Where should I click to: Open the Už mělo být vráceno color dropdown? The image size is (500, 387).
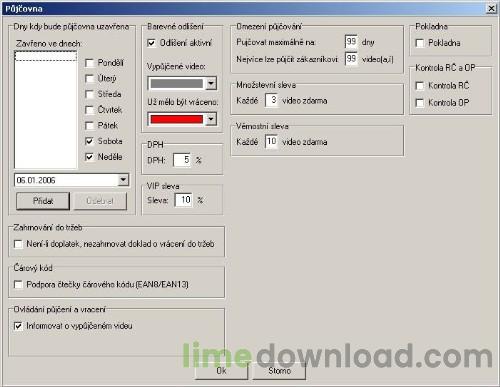(x=211, y=119)
